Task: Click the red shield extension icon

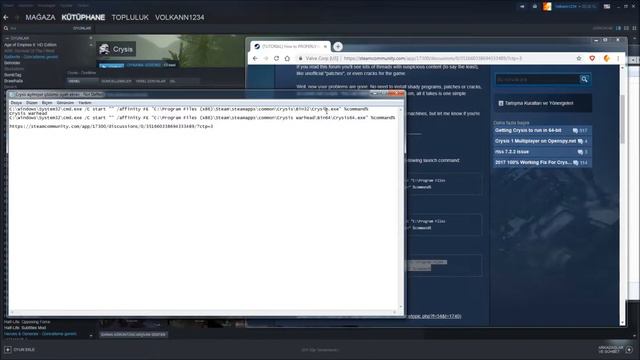Action: pos(592,59)
